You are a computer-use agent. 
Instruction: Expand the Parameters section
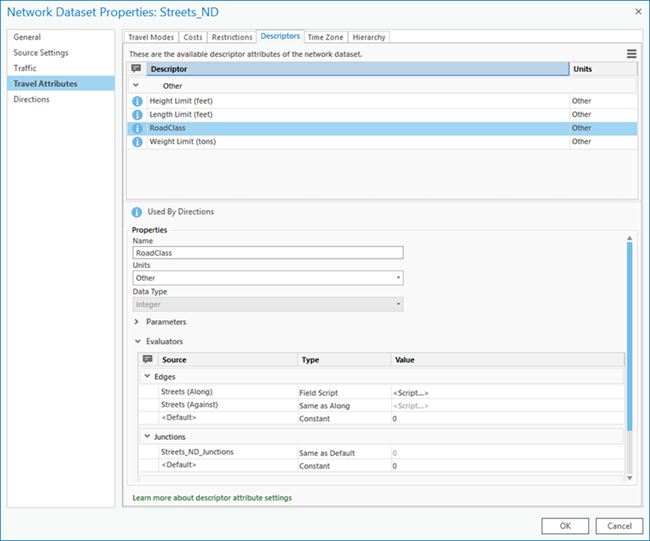click(x=137, y=322)
